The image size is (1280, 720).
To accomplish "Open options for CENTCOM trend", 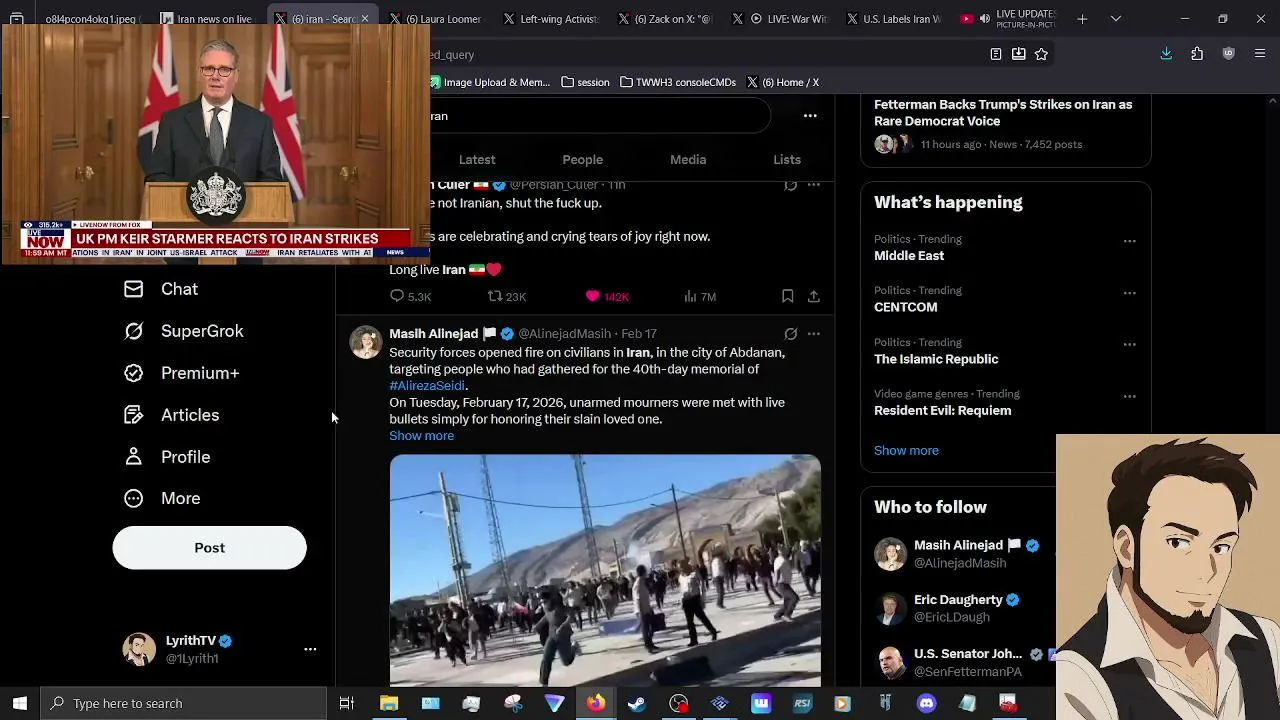I will pyautogui.click(x=1129, y=293).
